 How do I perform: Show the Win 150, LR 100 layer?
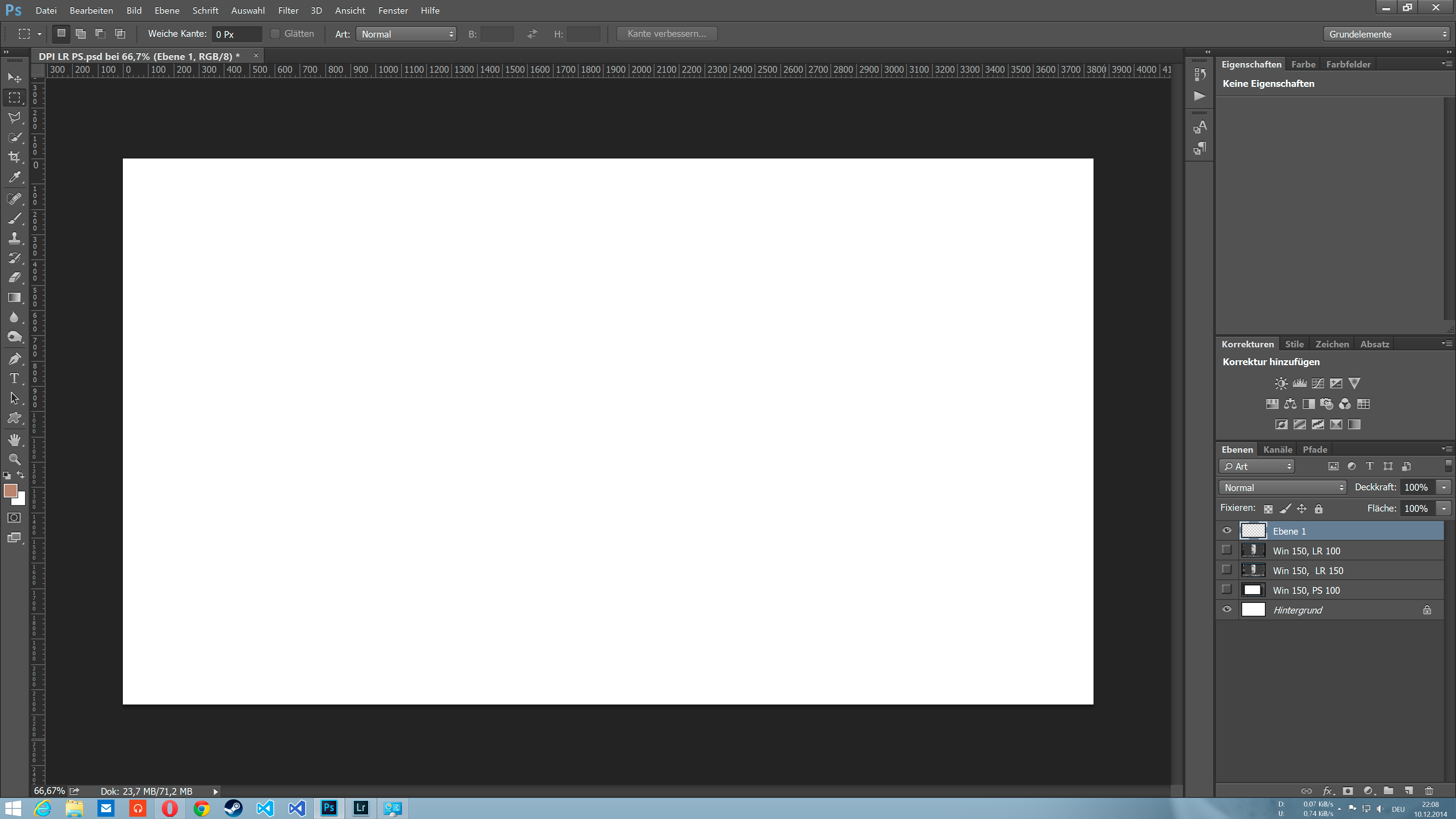point(1227,550)
